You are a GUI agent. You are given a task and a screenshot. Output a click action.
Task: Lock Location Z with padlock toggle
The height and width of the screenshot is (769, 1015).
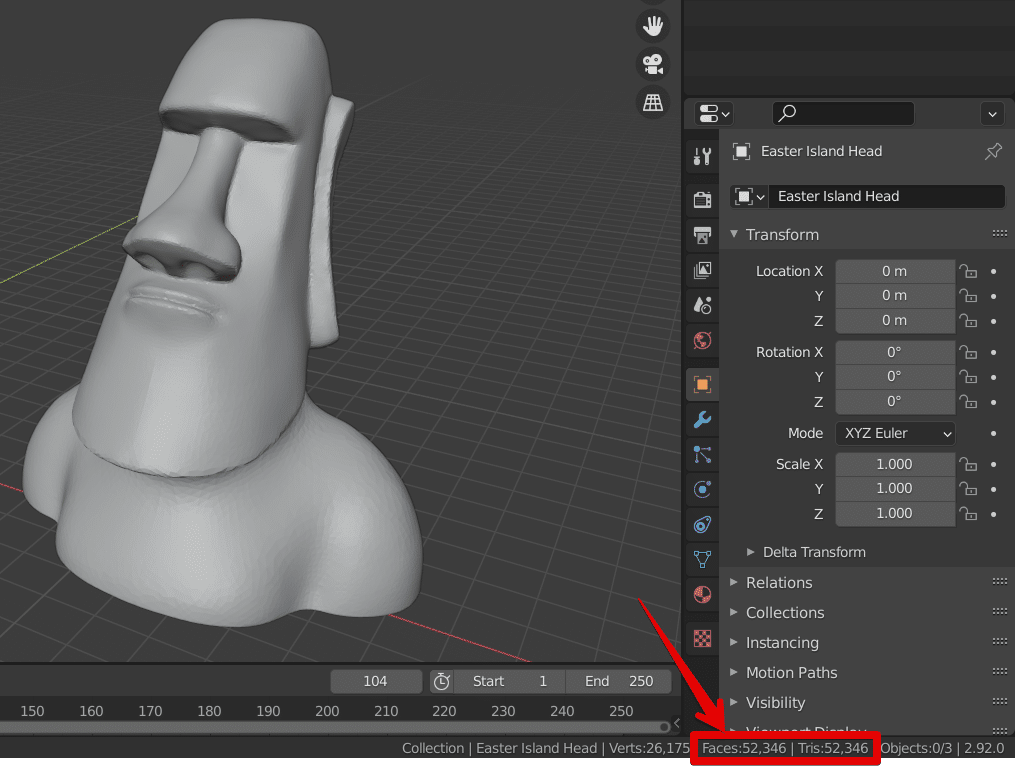point(968,320)
